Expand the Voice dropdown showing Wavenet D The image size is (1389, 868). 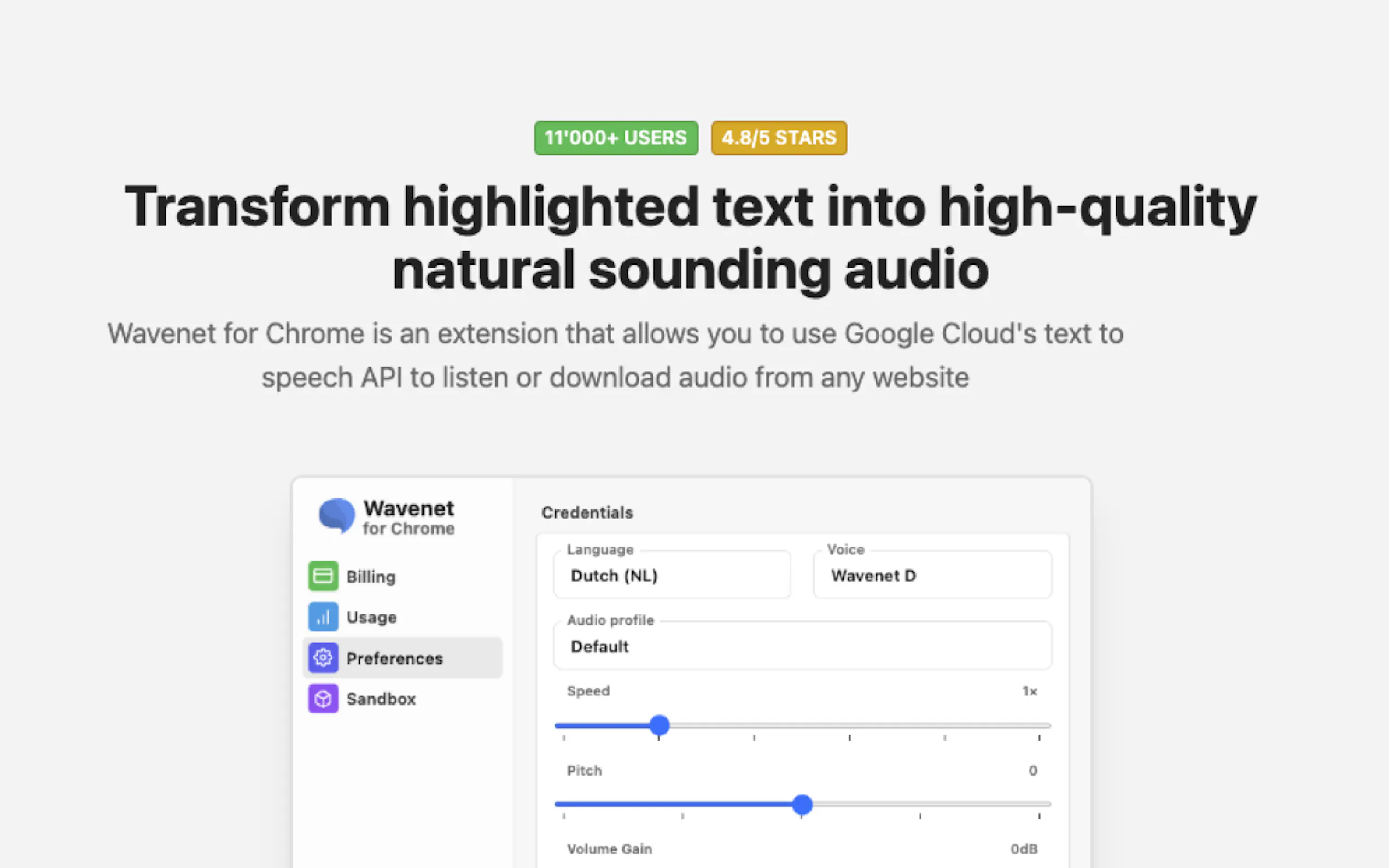click(932, 575)
